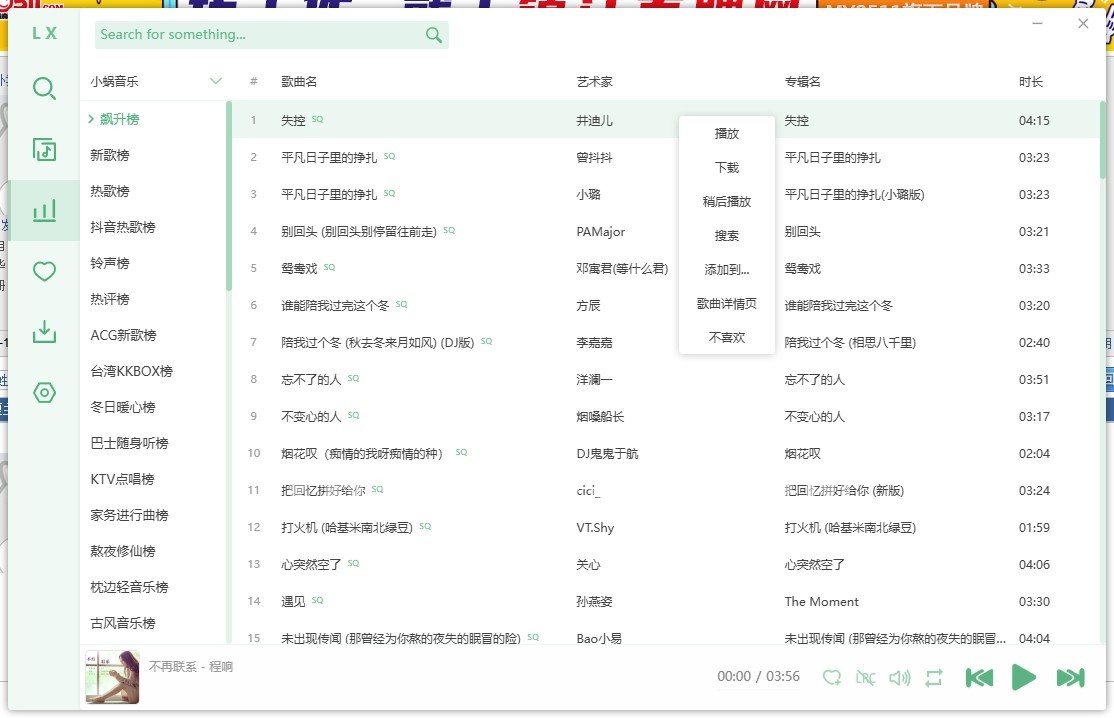
Task: Open favorites via the heart icon
Action: point(44,271)
